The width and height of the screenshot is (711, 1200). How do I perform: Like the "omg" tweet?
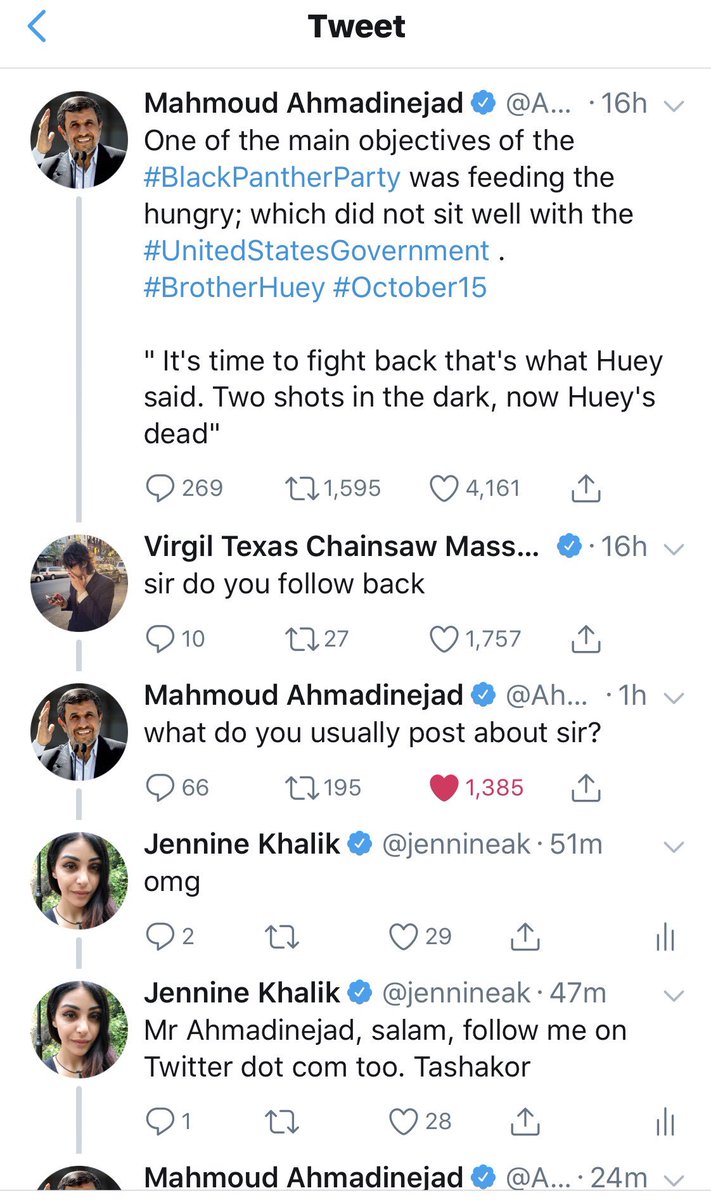click(x=402, y=937)
